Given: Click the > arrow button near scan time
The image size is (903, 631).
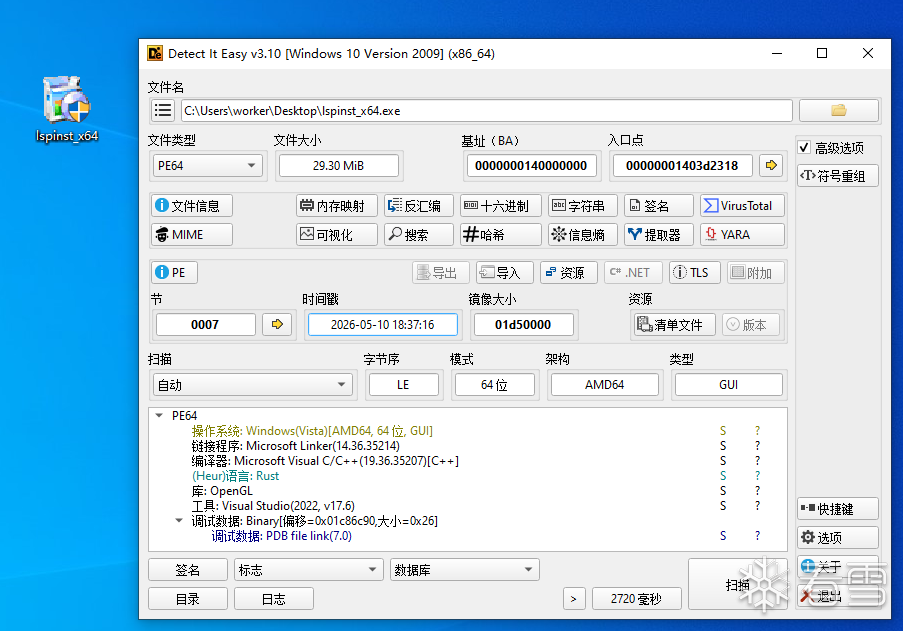Looking at the screenshot, I should (x=574, y=599).
